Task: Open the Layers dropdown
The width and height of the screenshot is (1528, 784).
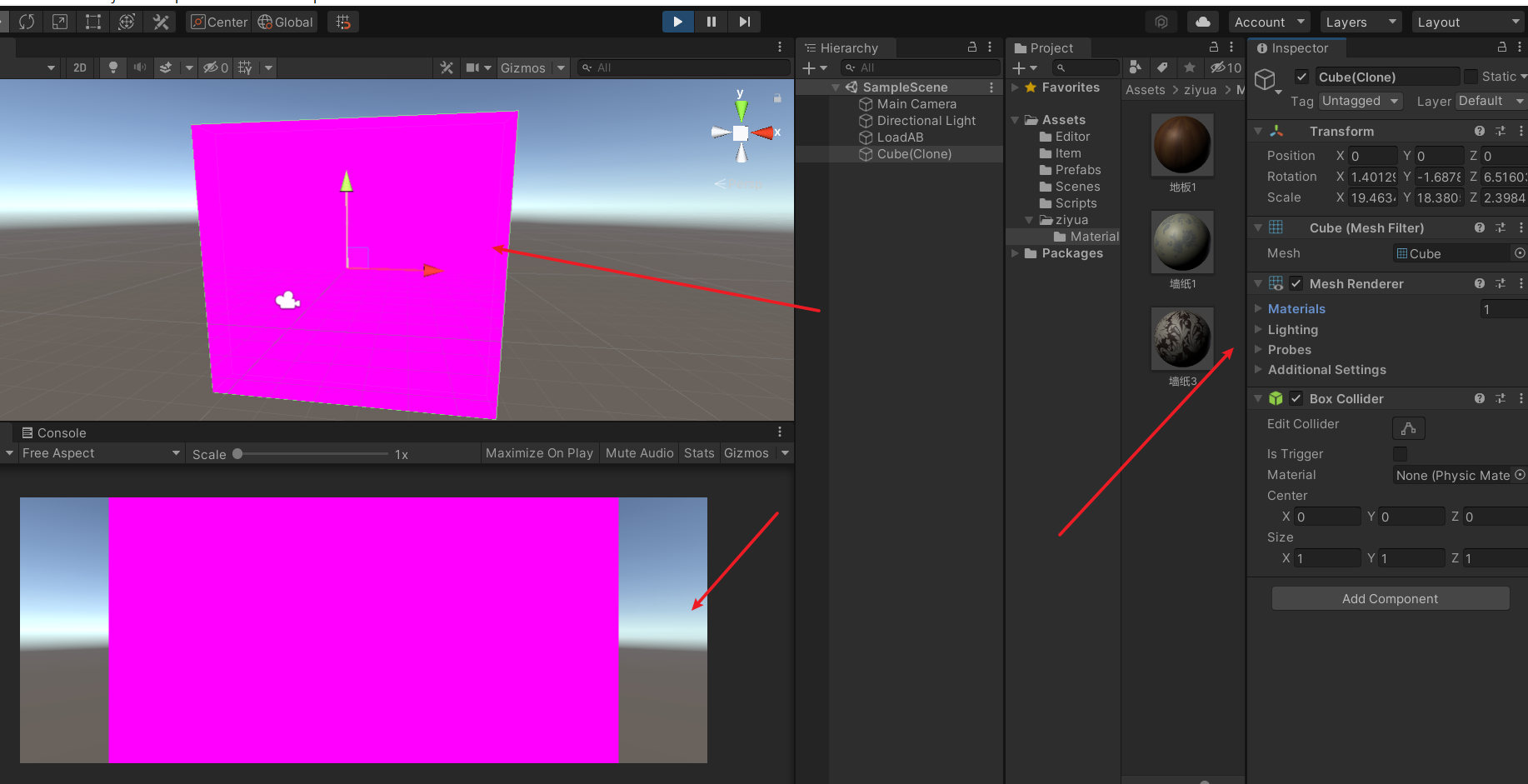Action: tap(1361, 22)
